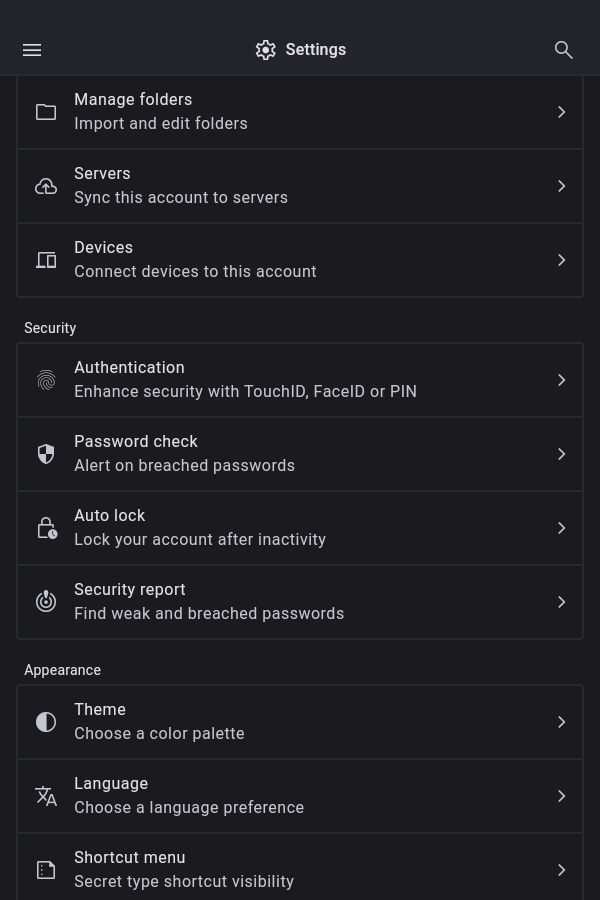The height and width of the screenshot is (900, 600).
Task: Click the Manage folders folder icon
Action: (x=46, y=112)
